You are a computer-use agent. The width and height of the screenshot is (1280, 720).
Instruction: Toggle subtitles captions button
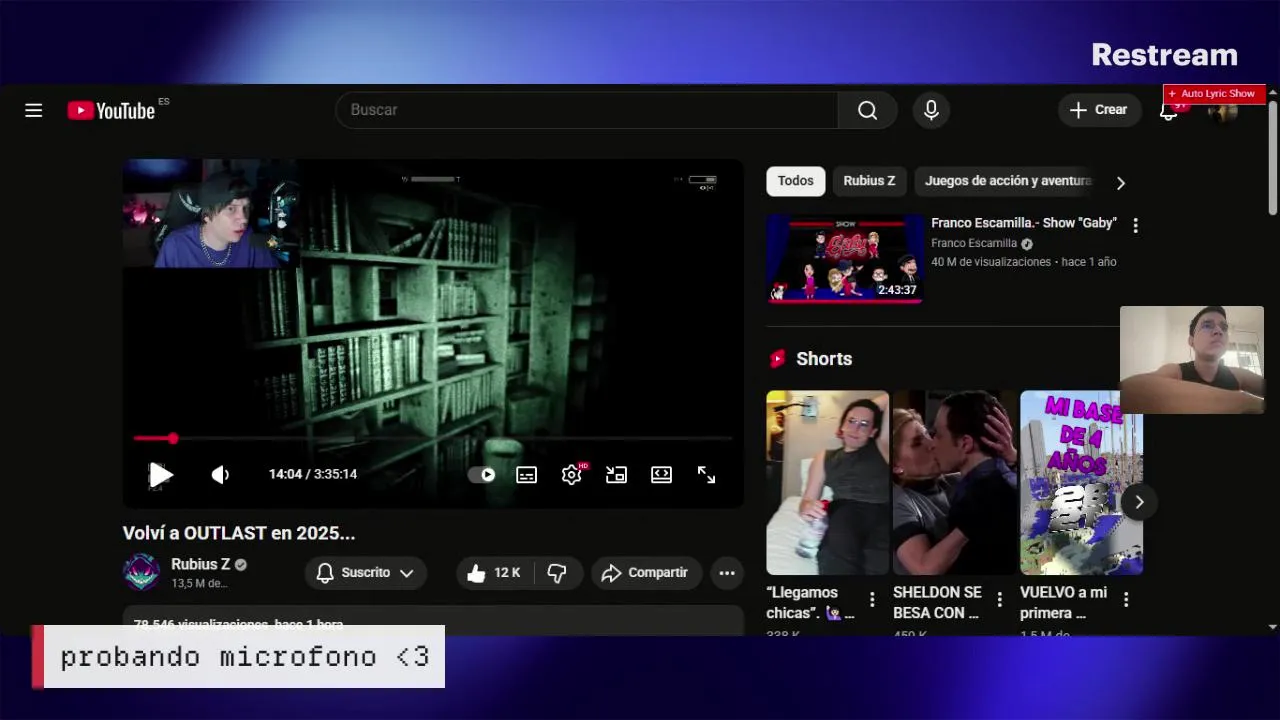coord(527,475)
